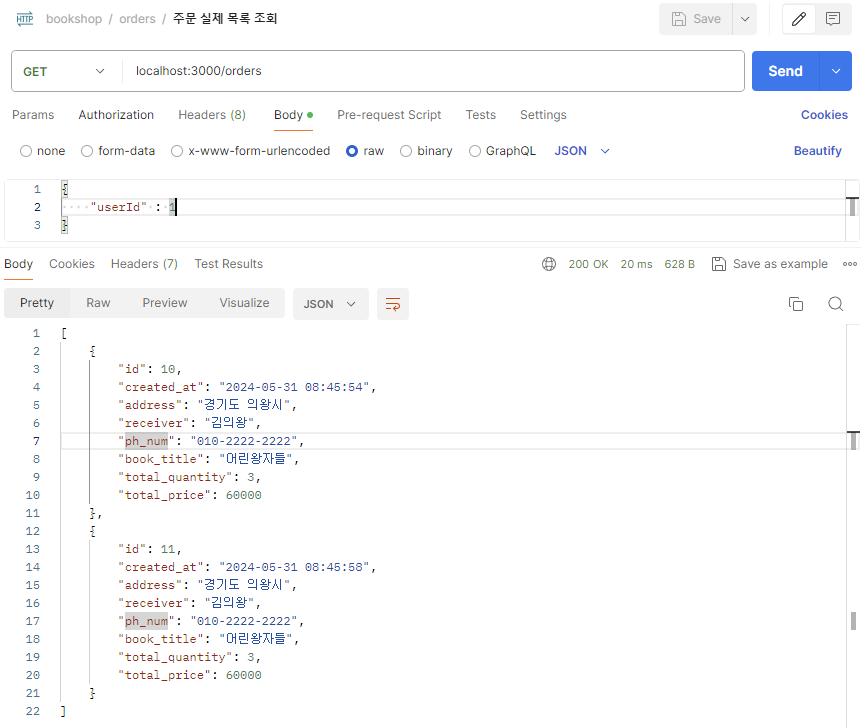Viewport: 862px width, 728px height.
Task: Open the orders breadcrumb link
Action: tap(137, 19)
